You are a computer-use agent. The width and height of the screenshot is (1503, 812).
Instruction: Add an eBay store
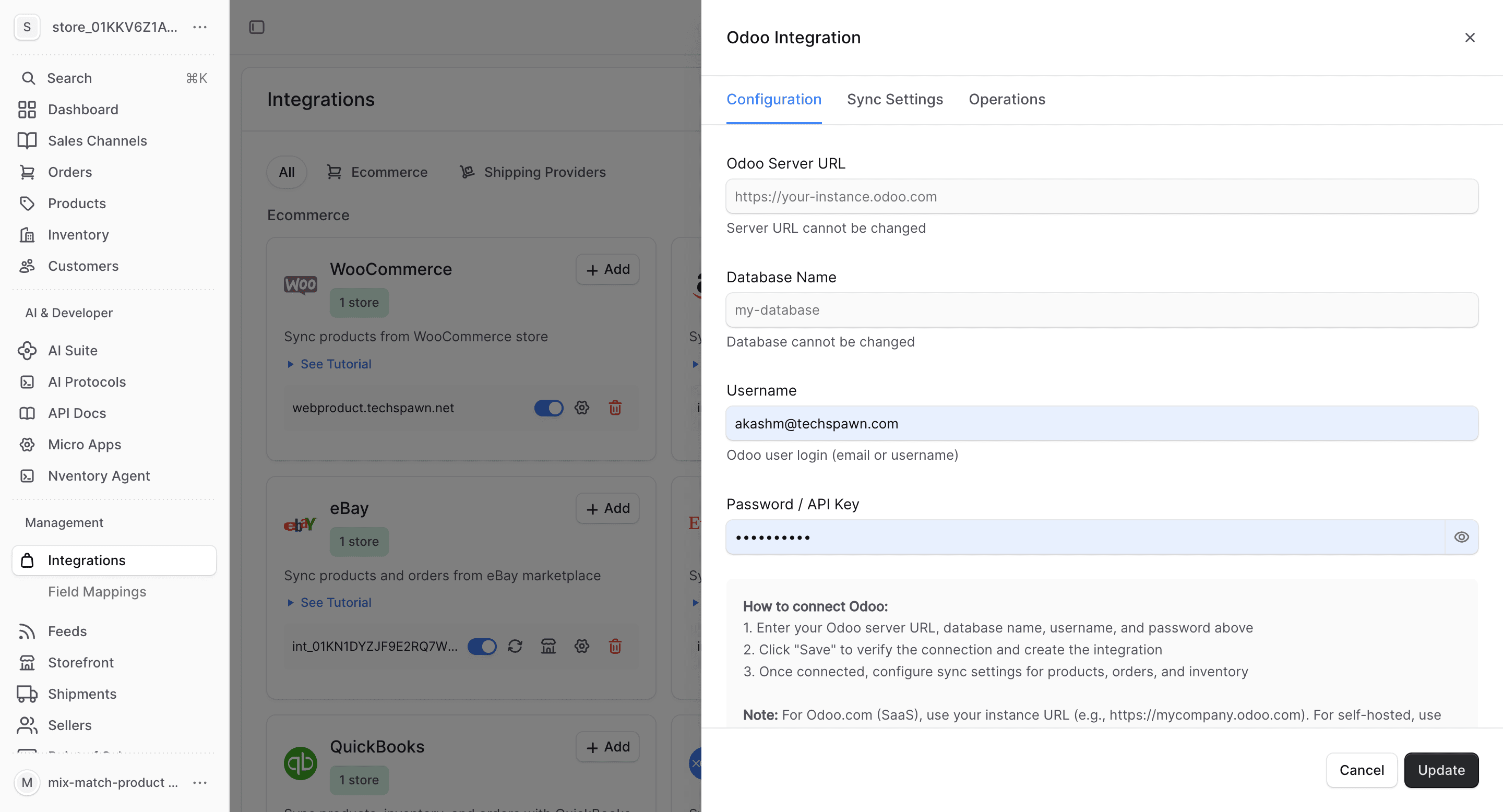pyautogui.click(x=607, y=509)
